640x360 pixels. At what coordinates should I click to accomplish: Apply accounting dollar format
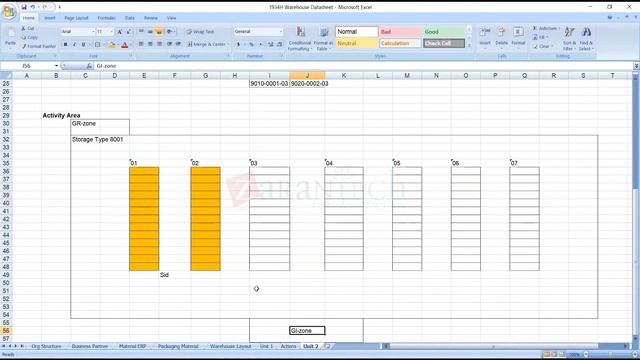(238, 44)
